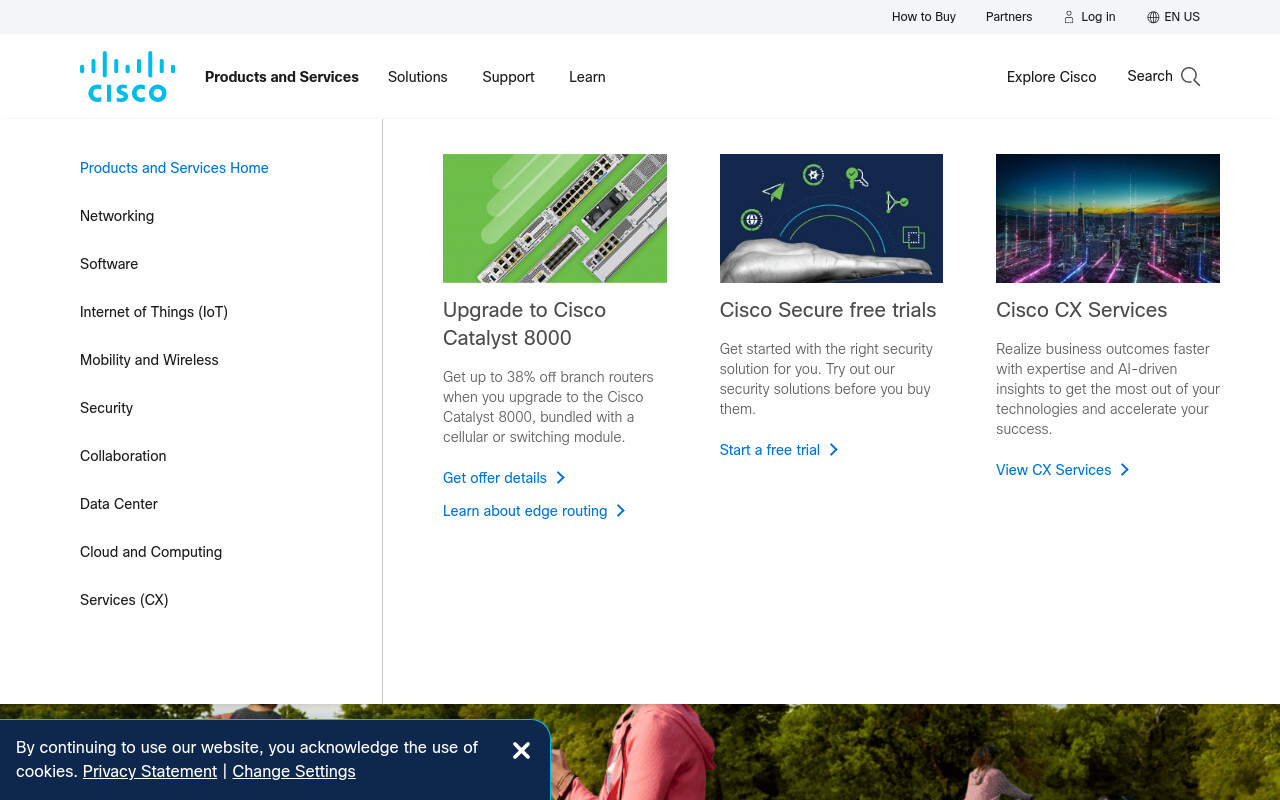Open Products and Services Home

(174, 168)
